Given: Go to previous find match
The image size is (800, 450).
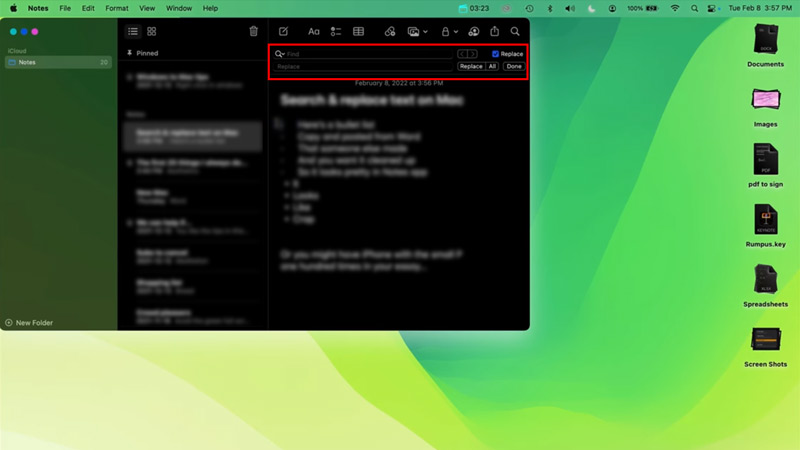Looking at the screenshot, I should (x=462, y=54).
